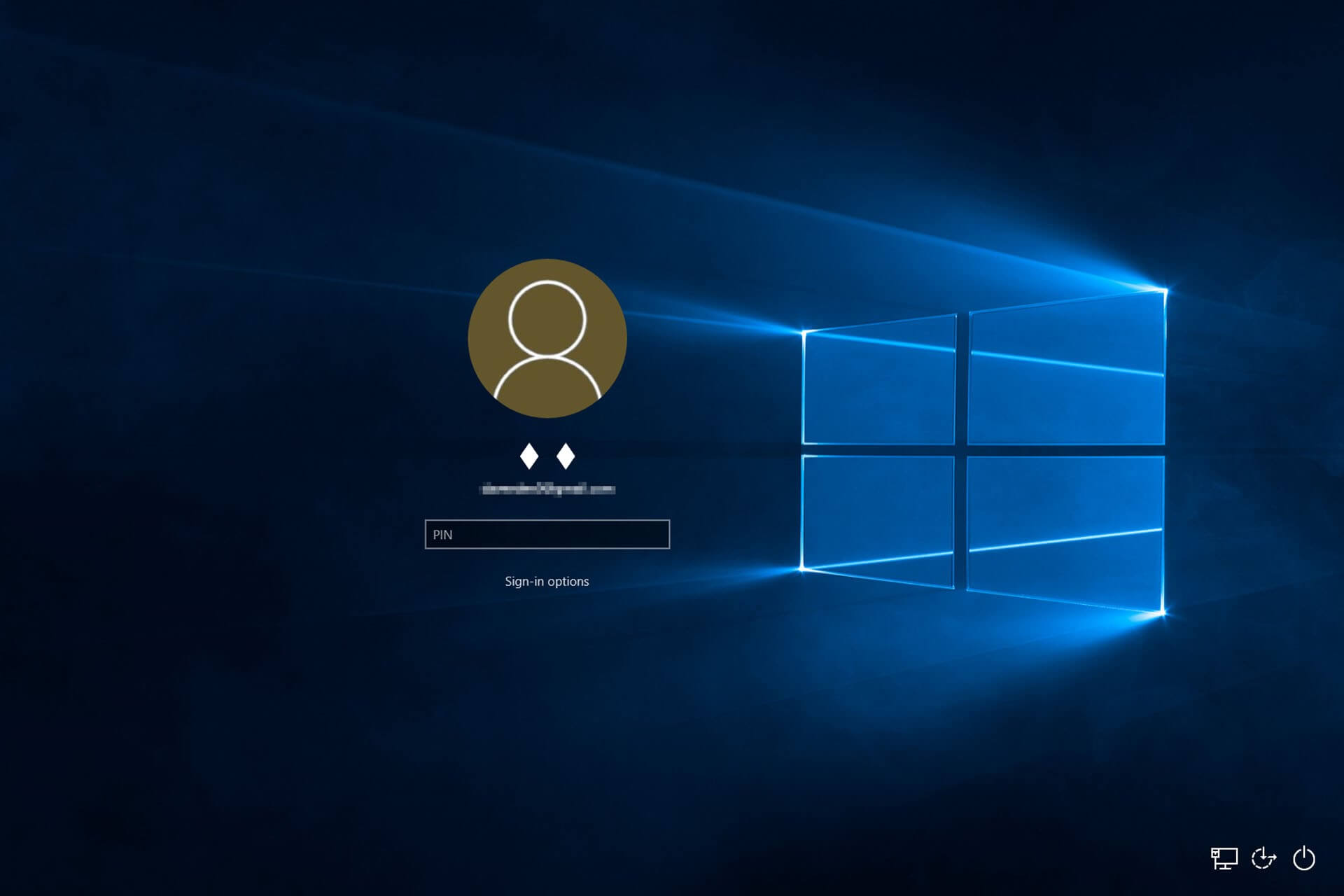Click the left diamond in the username
This screenshot has height=896, width=1344.
tap(529, 456)
